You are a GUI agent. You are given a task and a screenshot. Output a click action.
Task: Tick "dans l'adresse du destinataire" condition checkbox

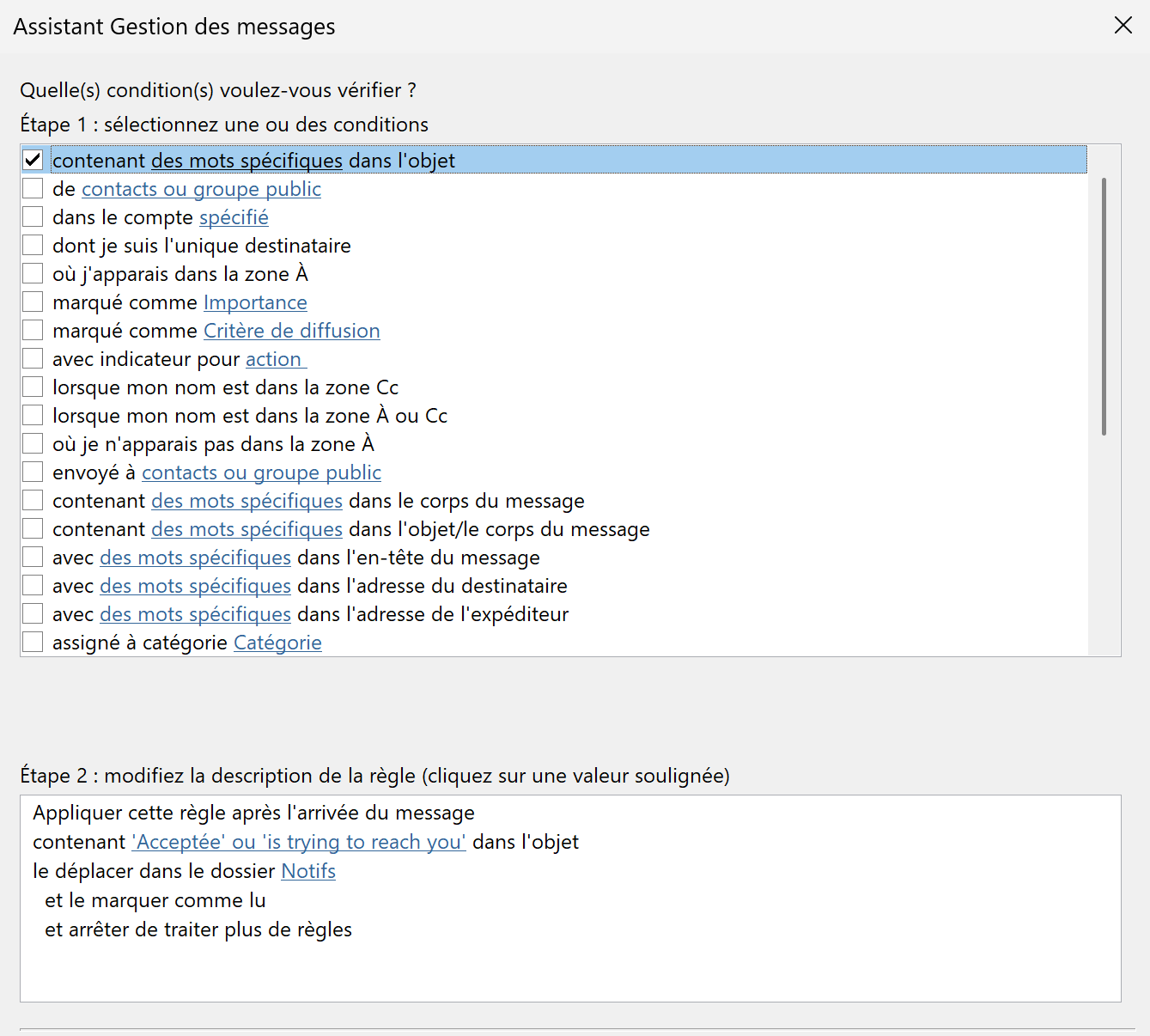click(33, 585)
